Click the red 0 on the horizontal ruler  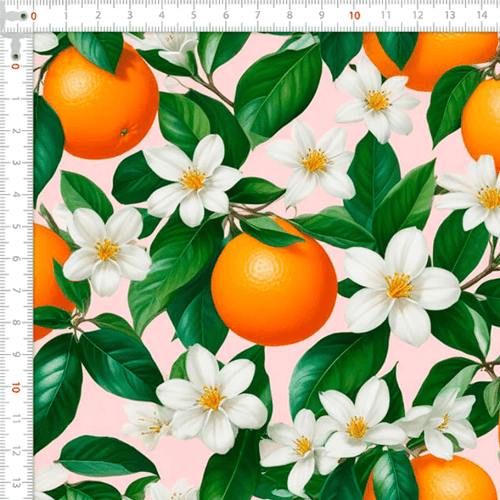[x=34, y=16]
